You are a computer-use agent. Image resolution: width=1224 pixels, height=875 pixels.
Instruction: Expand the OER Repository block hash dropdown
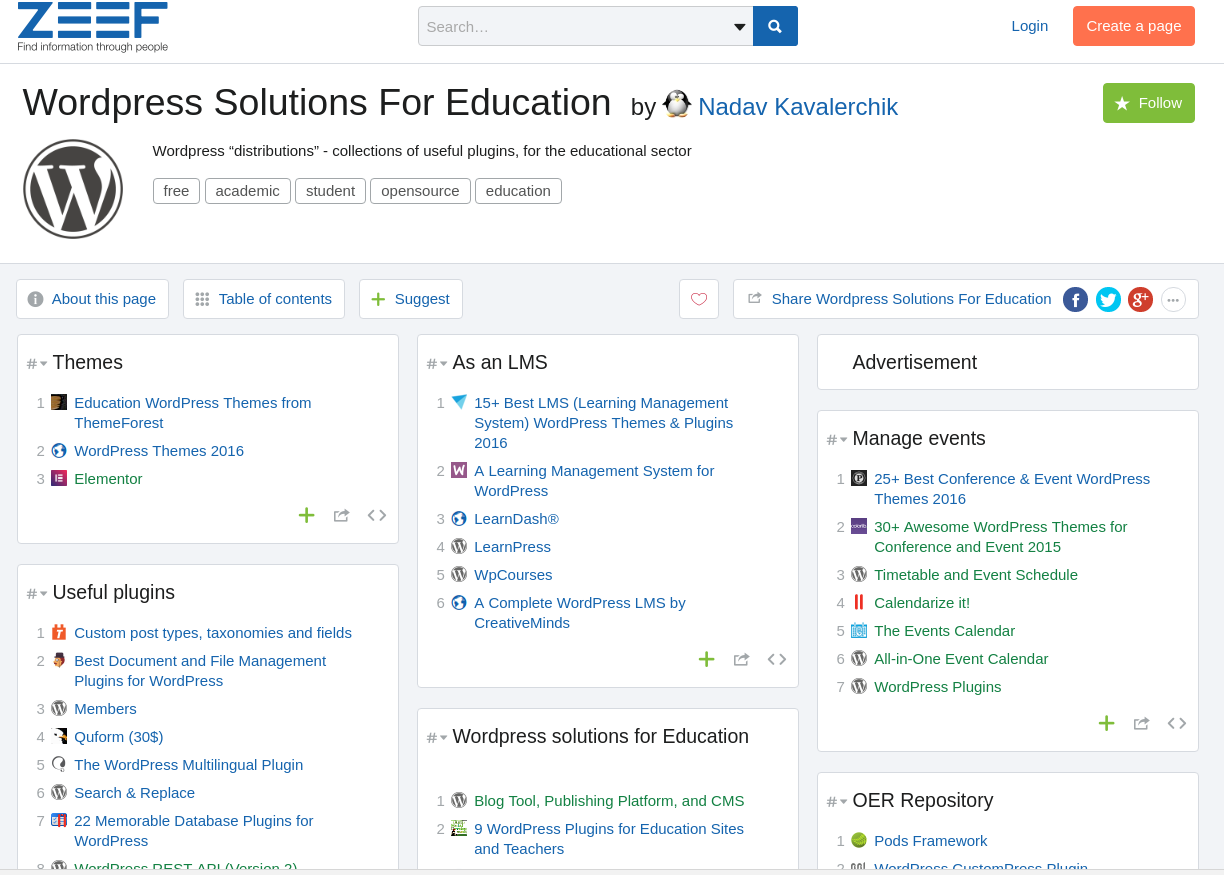pyautogui.click(x=837, y=802)
